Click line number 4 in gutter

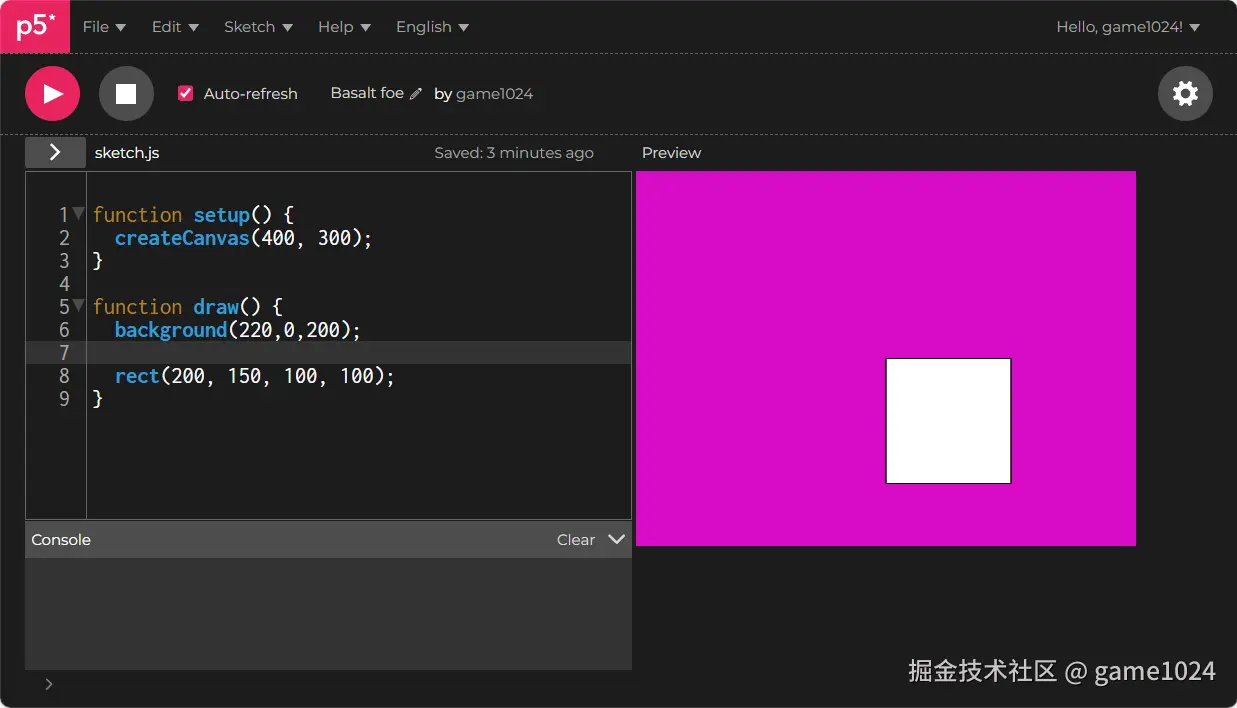pyautogui.click(x=64, y=284)
